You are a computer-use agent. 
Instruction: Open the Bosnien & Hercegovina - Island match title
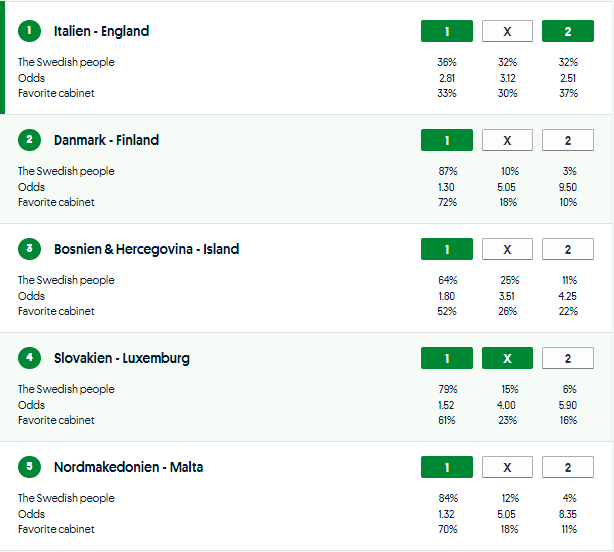146,249
